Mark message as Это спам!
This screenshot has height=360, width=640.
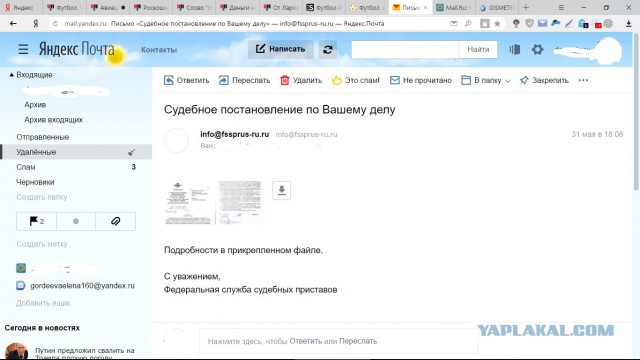356,80
